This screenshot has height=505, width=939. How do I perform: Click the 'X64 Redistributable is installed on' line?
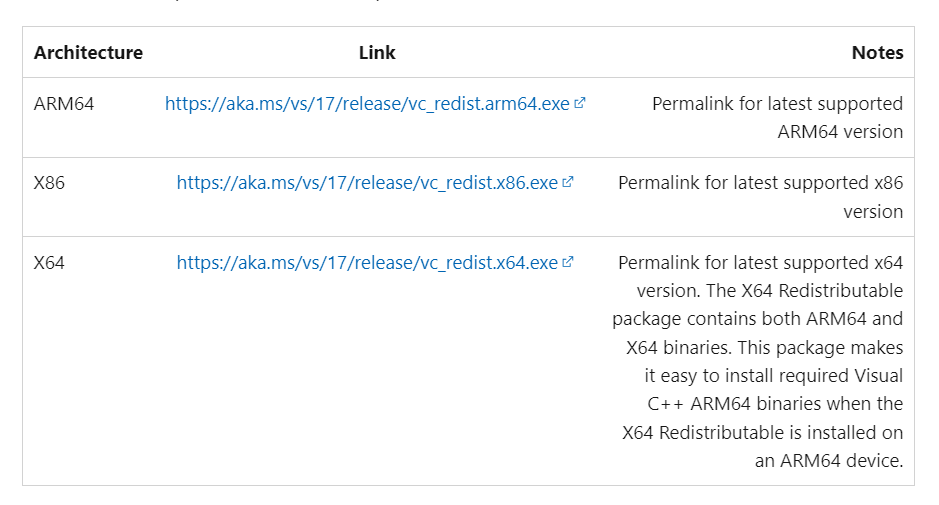[x=762, y=433]
